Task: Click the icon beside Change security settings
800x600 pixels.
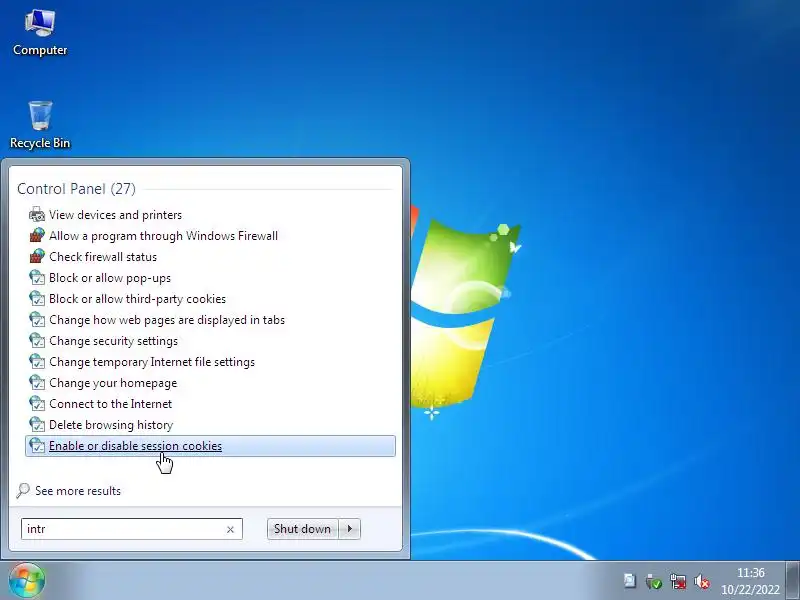Action: coord(37,340)
